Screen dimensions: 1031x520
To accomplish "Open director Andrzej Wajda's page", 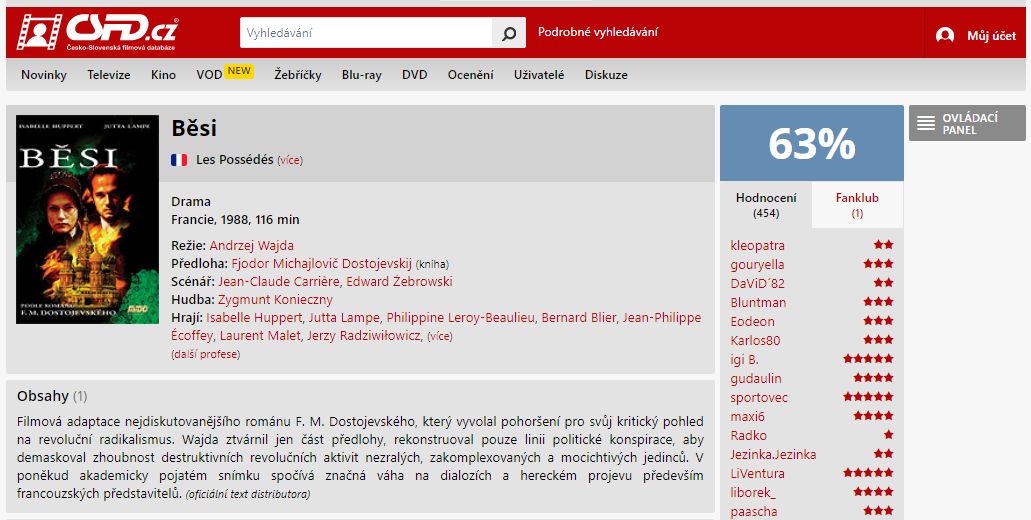I will [x=252, y=246].
